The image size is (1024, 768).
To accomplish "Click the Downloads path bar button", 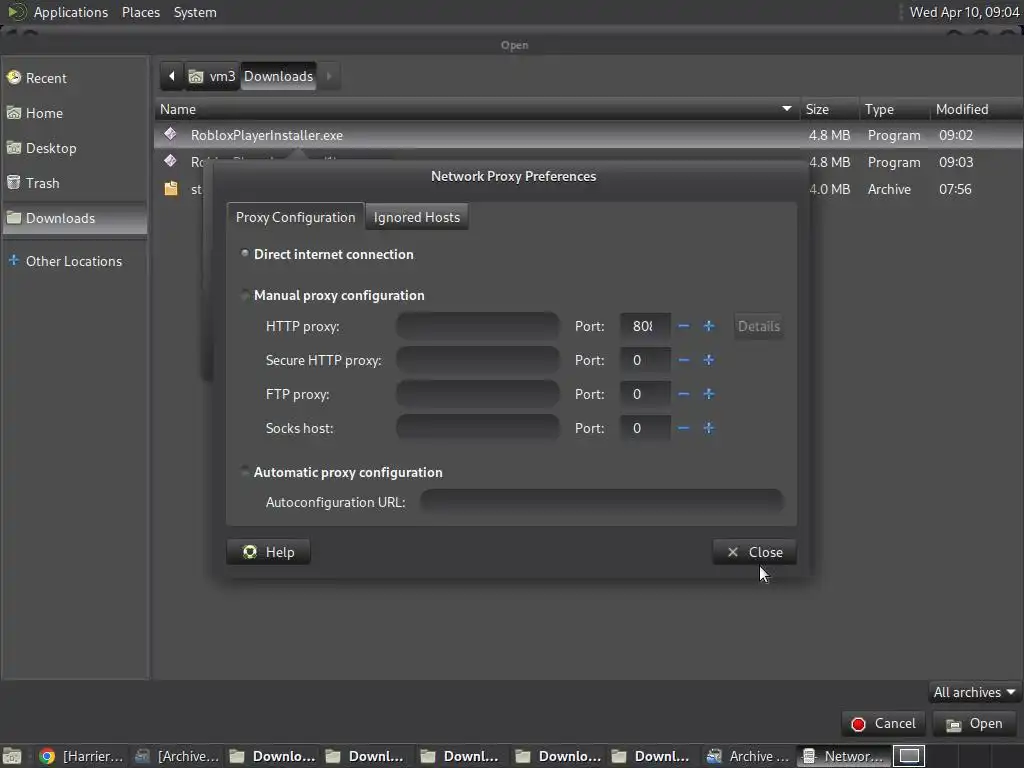I will click(x=278, y=76).
